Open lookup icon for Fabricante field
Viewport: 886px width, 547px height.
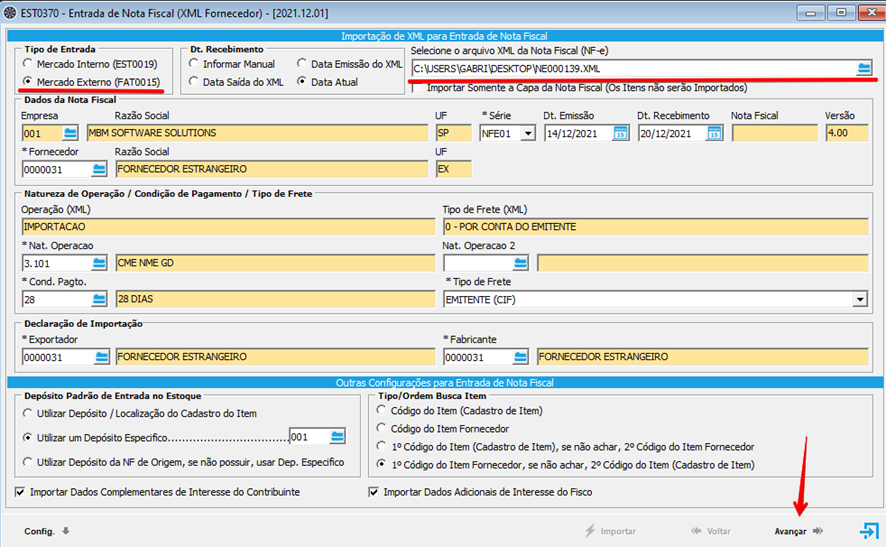(x=520, y=357)
